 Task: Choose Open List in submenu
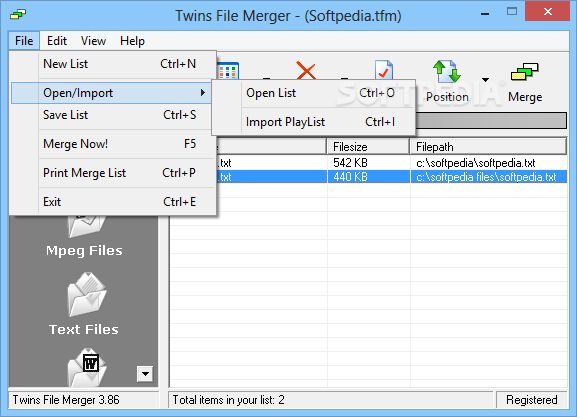coord(314,93)
